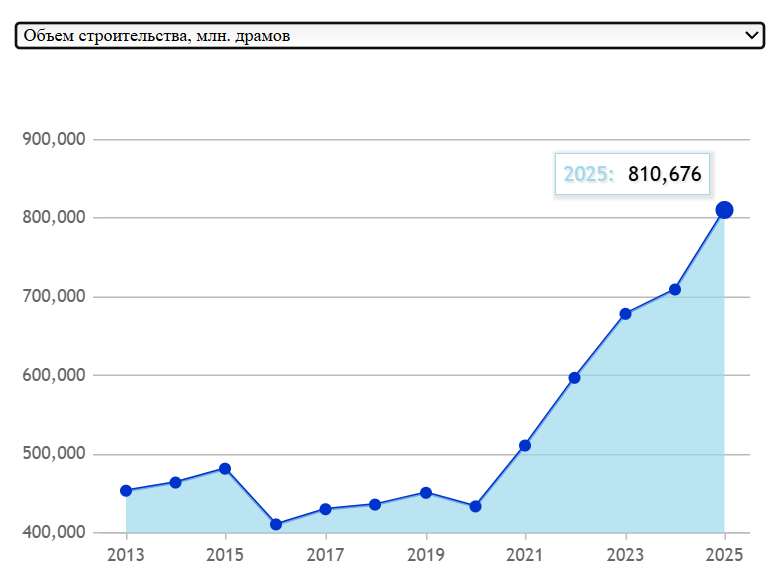The width and height of the screenshot is (773, 576).
Task: Click the 600,000 y-axis label
Action: 53,376
